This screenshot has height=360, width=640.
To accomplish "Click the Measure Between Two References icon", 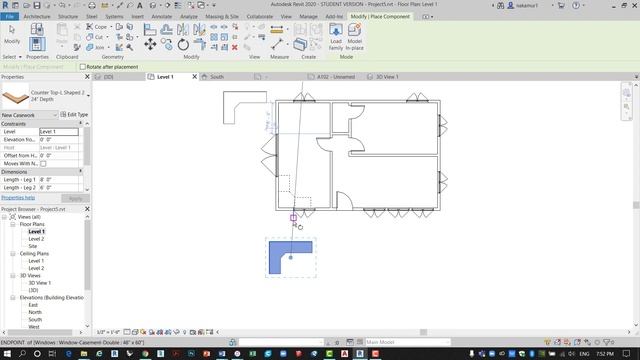I will pyautogui.click(x=277, y=44).
